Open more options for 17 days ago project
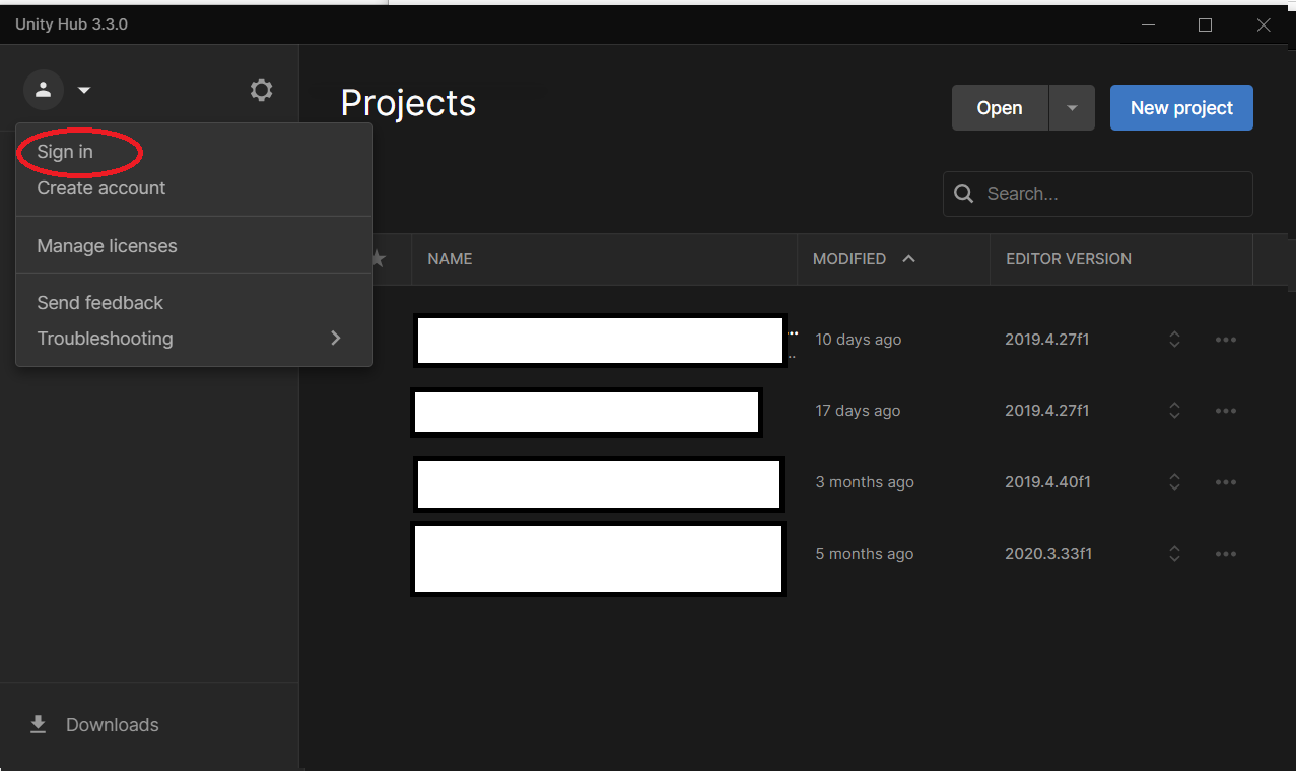The width and height of the screenshot is (1297, 771). (1226, 411)
